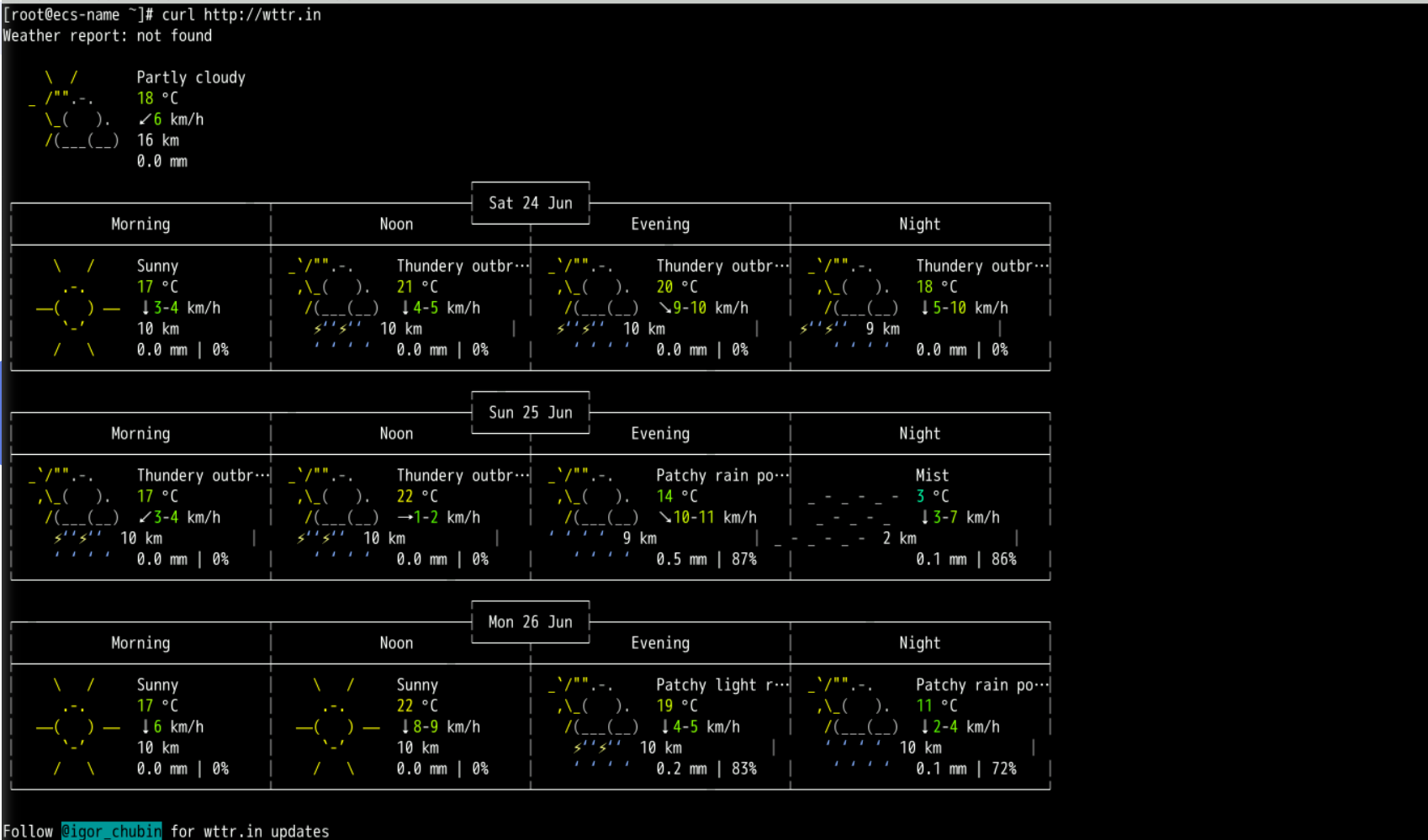This screenshot has width=1428, height=840.
Task: Click the "5-10 km/h" wind for Saturday Night
Action: (x=963, y=308)
